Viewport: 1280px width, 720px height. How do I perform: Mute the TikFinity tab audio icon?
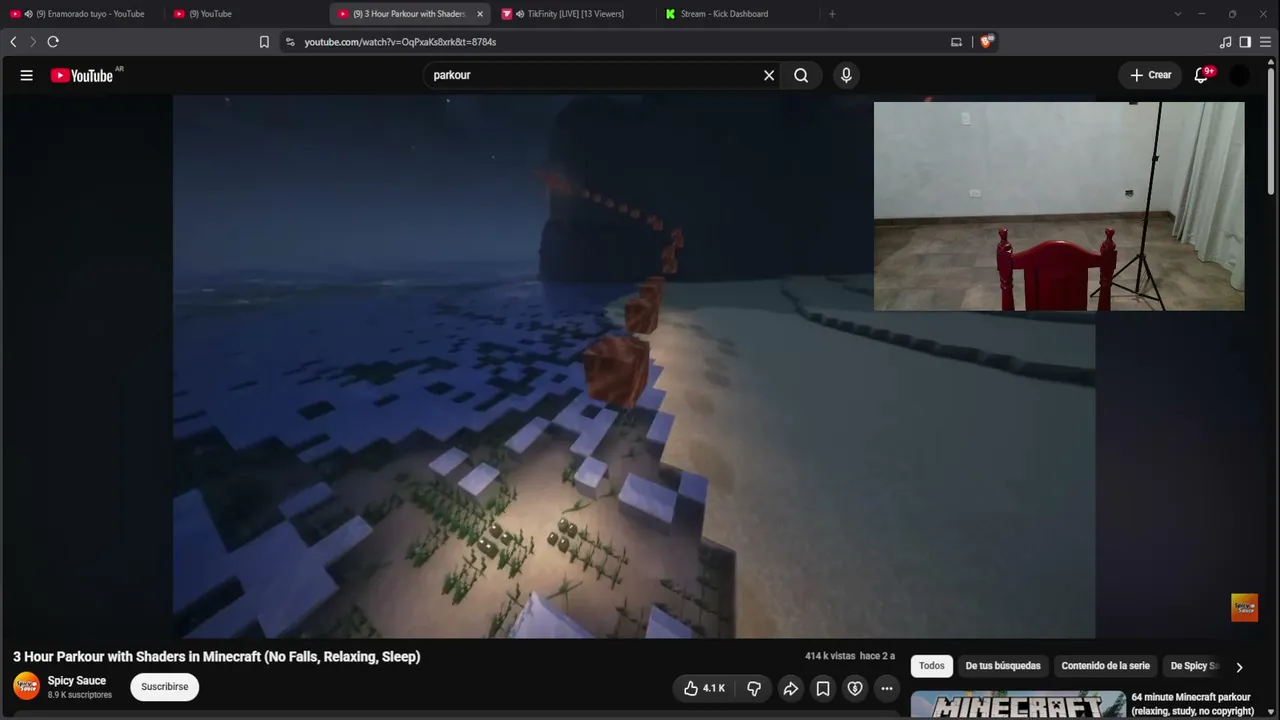pos(520,14)
